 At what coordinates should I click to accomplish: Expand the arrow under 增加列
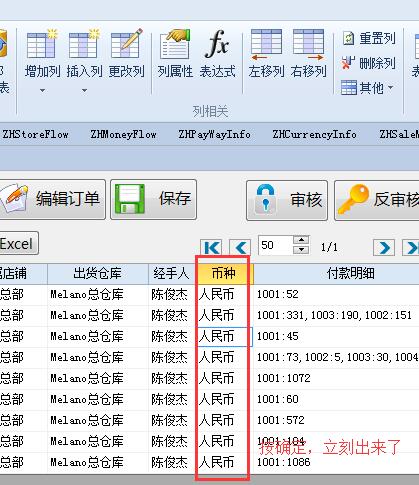(42, 90)
